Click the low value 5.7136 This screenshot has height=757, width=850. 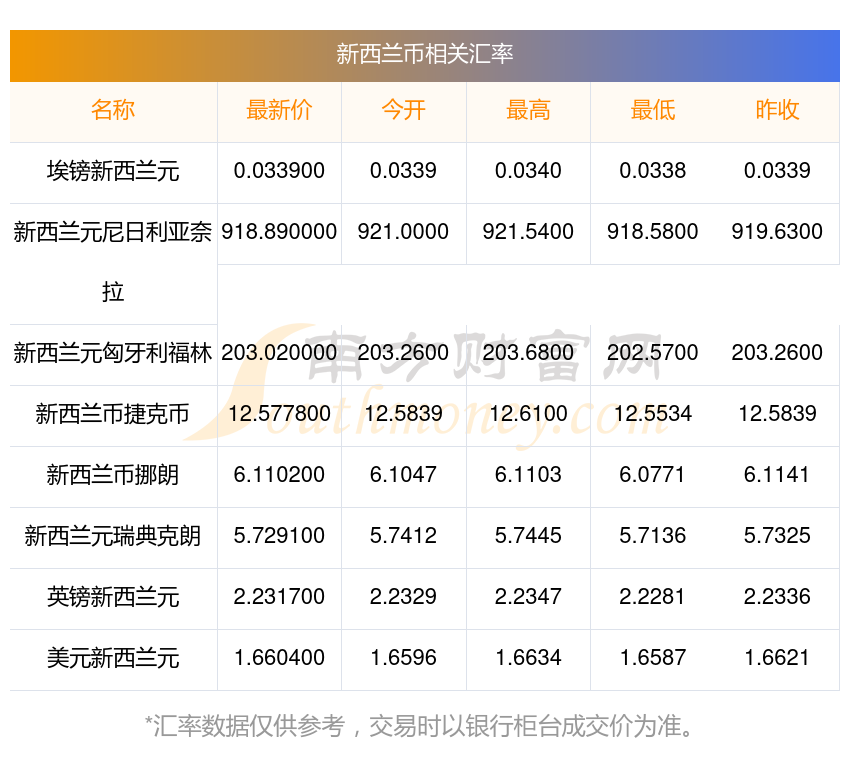pyautogui.click(x=653, y=536)
